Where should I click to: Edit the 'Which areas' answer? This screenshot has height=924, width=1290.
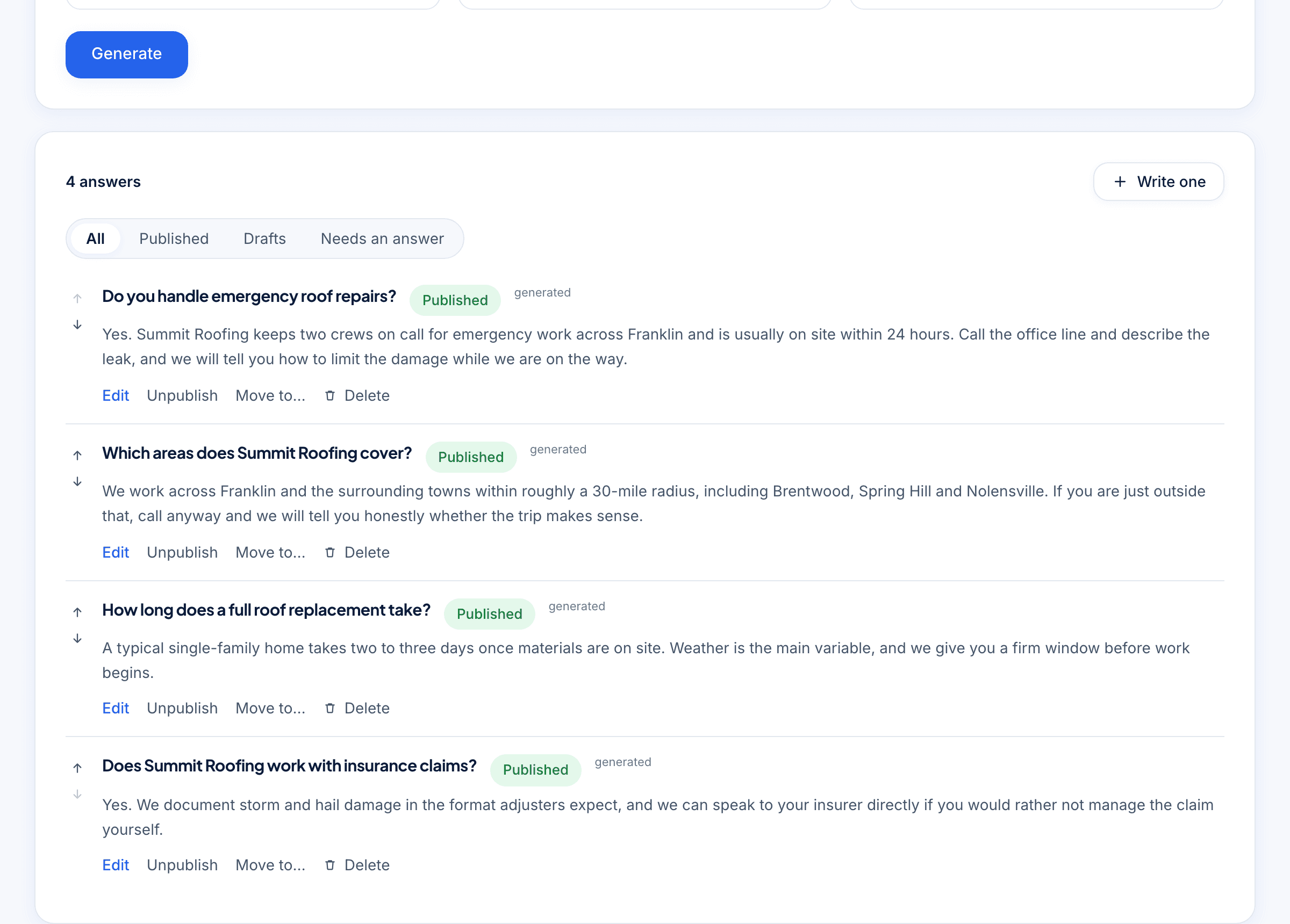116,552
